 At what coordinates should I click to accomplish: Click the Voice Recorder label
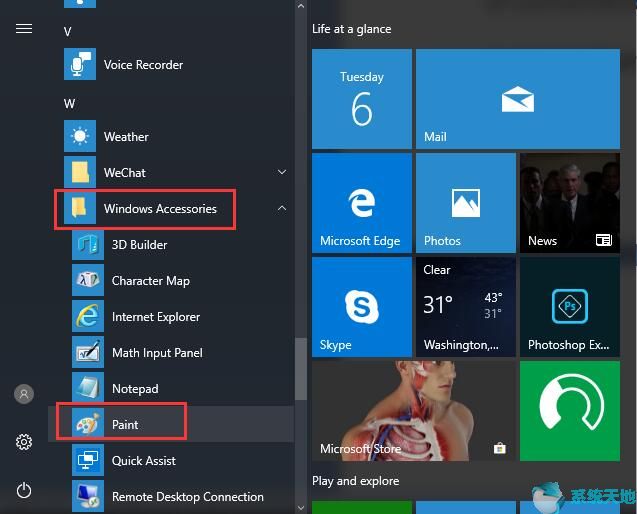pyautogui.click(x=143, y=65)
